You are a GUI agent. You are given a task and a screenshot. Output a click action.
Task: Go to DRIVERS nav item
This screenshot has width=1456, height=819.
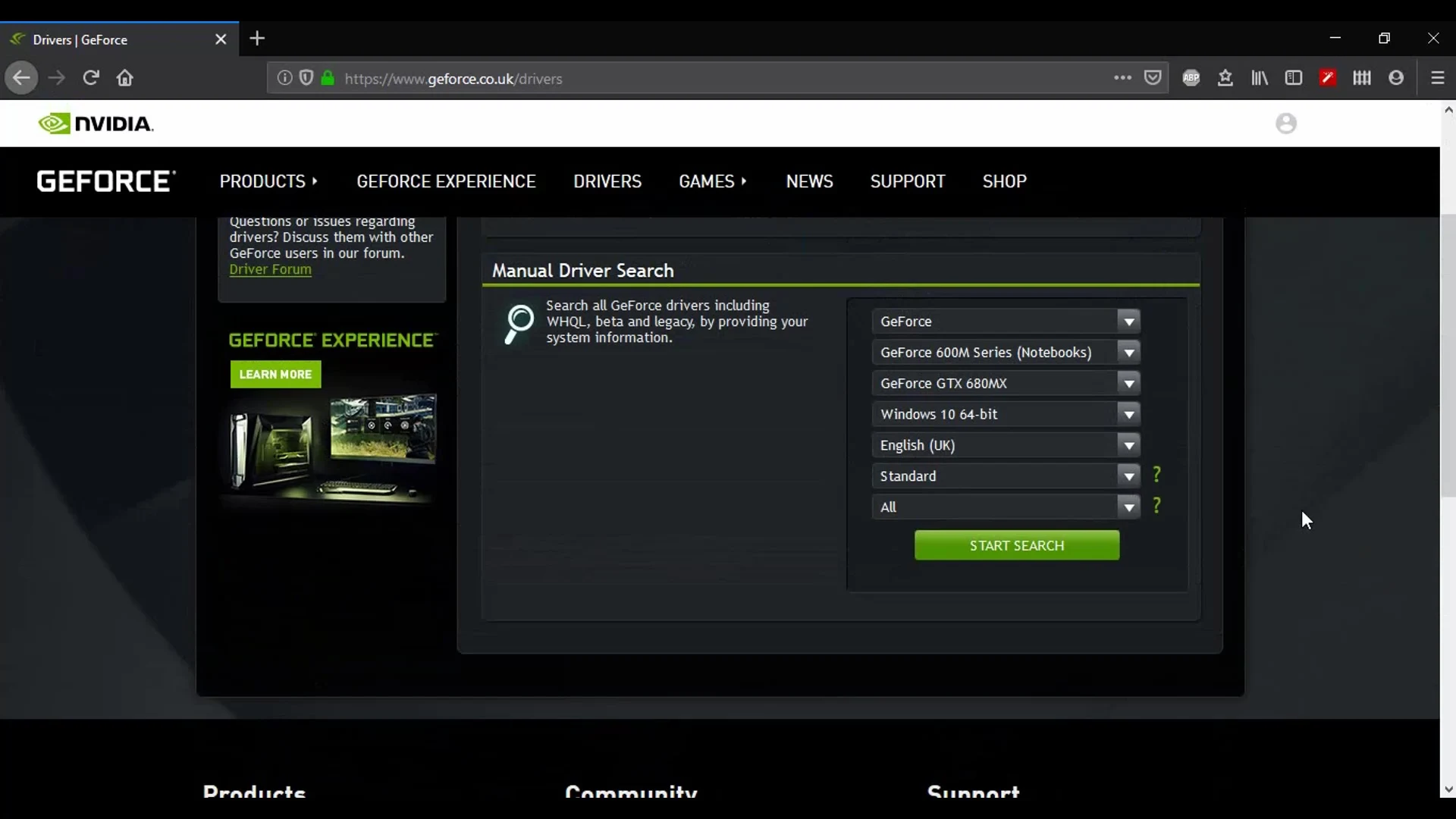(x=607, y=181)
